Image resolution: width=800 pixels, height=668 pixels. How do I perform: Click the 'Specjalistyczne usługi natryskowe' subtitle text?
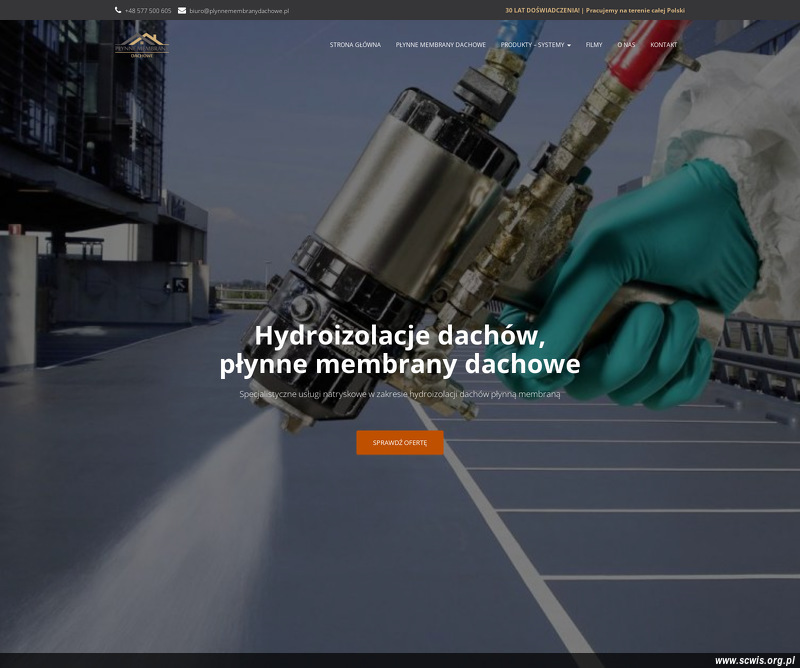(400, 394)
